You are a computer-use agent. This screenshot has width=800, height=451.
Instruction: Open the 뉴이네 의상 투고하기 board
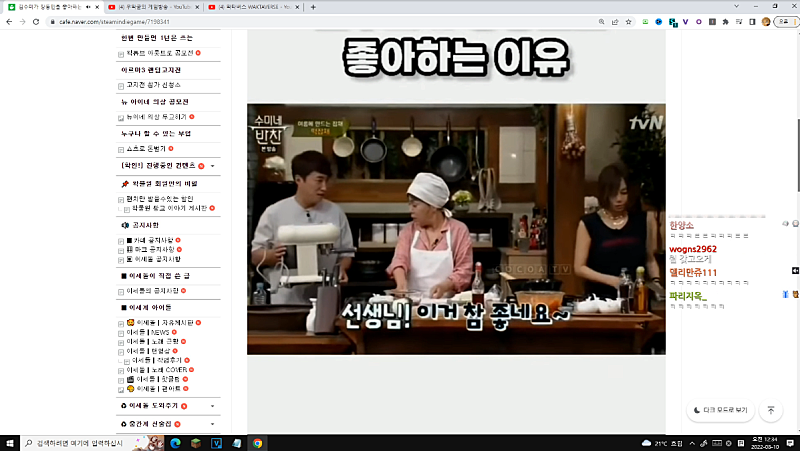(x=156, y=117)
